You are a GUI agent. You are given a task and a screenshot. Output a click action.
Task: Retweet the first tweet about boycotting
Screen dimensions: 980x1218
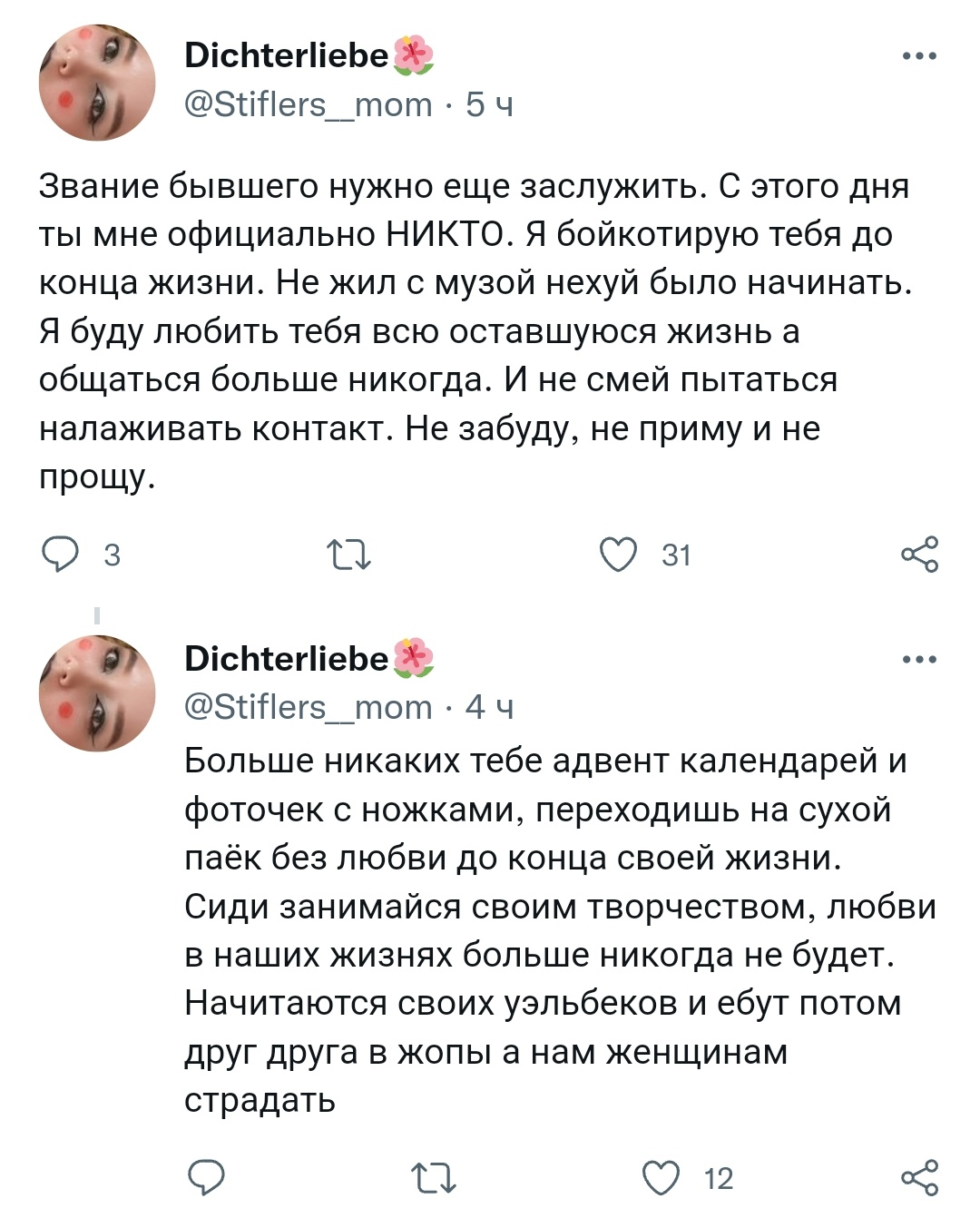tap(348, 554)
